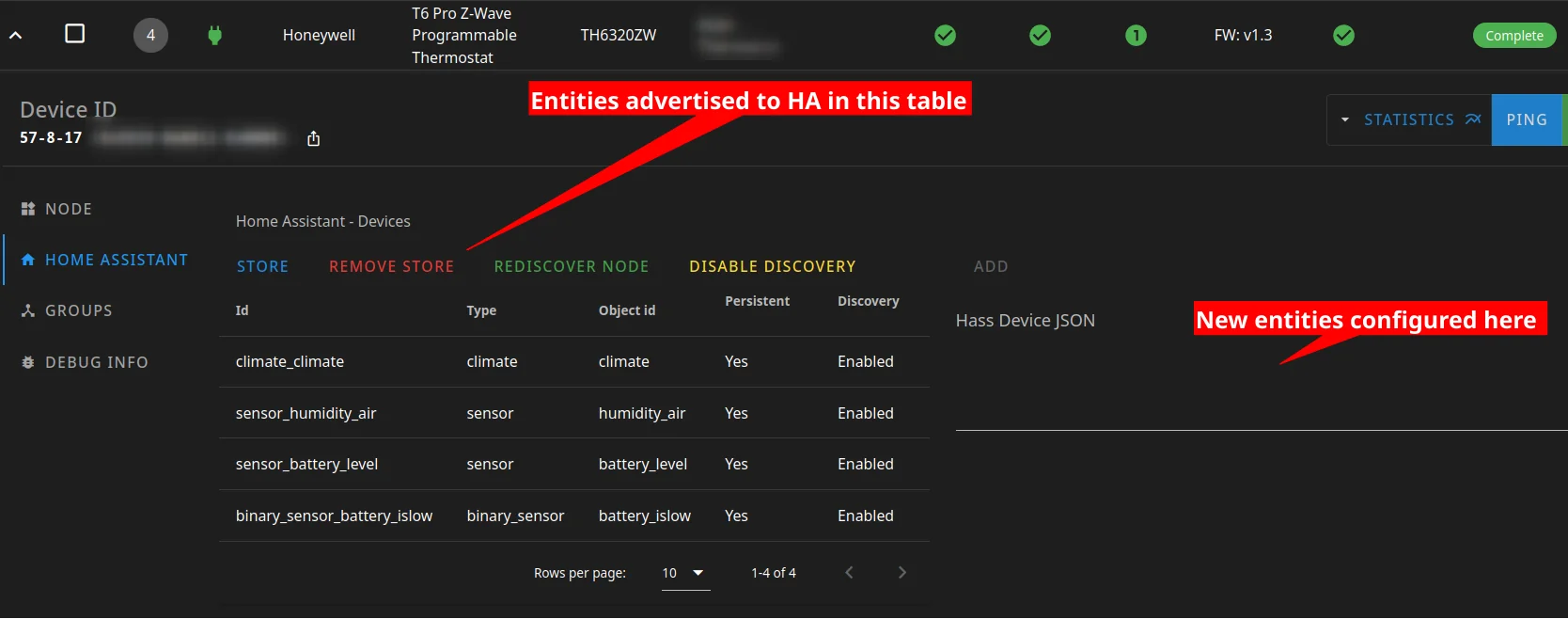Click Disable Discovery
Viewport: 1568px width, 619px height.
[772, 267]
